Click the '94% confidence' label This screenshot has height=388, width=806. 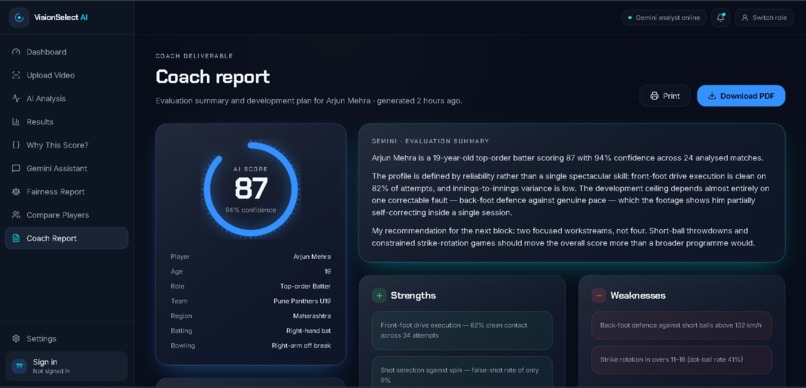coord(250,210)
